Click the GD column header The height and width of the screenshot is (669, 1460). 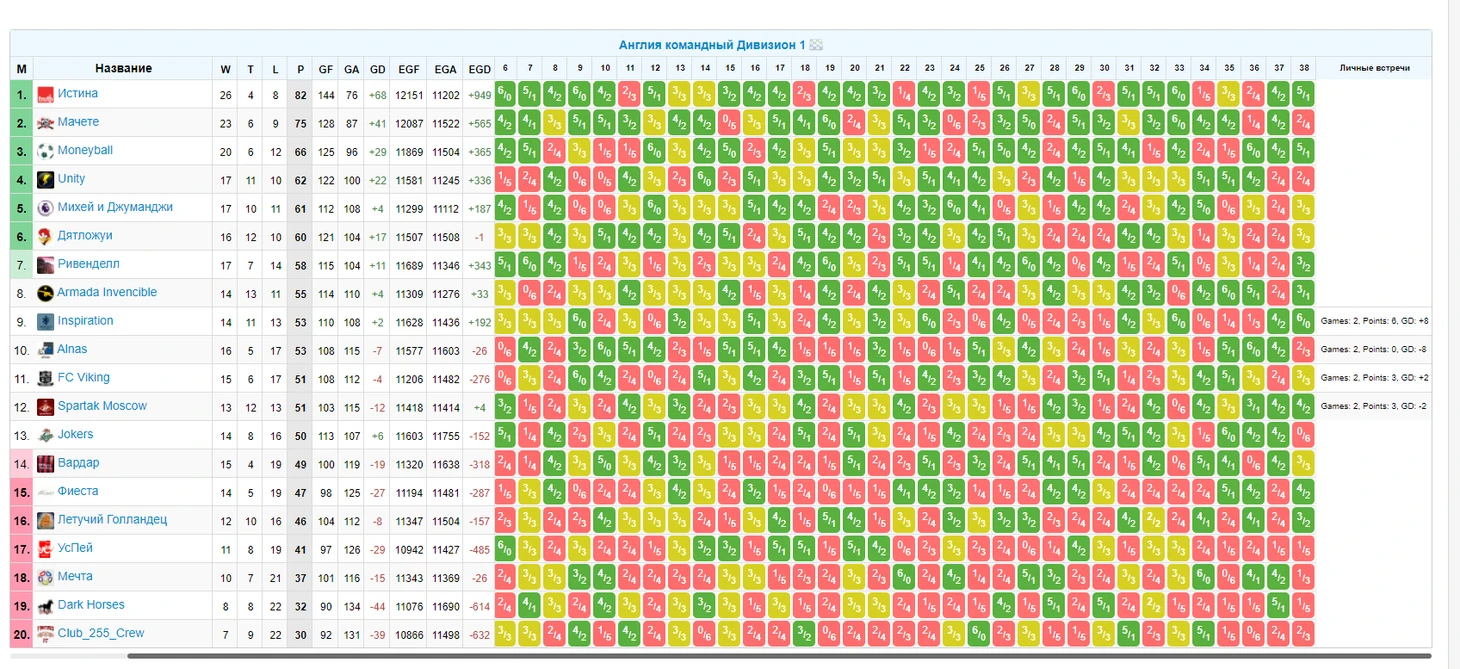pyautogui.click(x=377, y=69)
